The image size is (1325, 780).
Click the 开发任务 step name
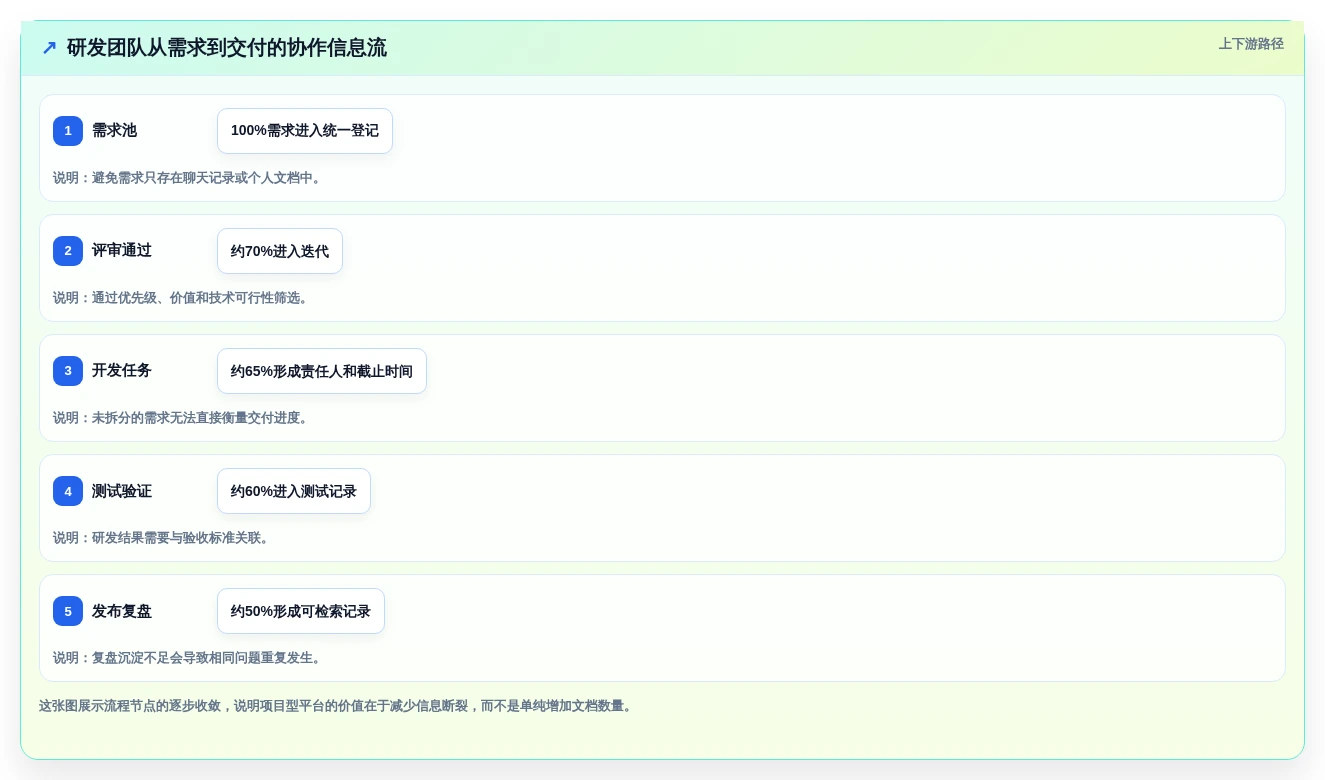[122, 371]
